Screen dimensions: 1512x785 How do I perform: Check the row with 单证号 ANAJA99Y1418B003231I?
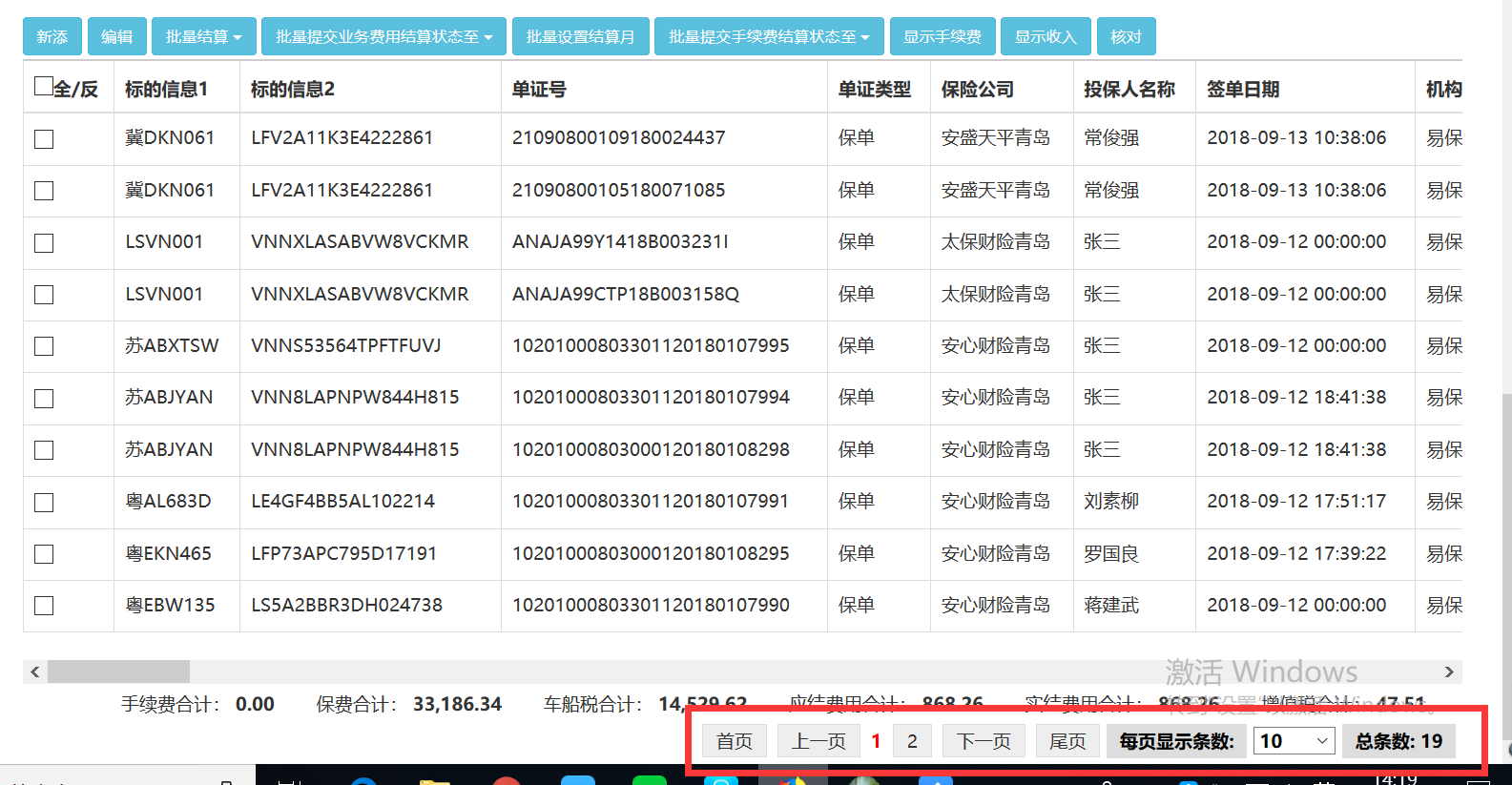pyautogui.click(x=44, y=243)
